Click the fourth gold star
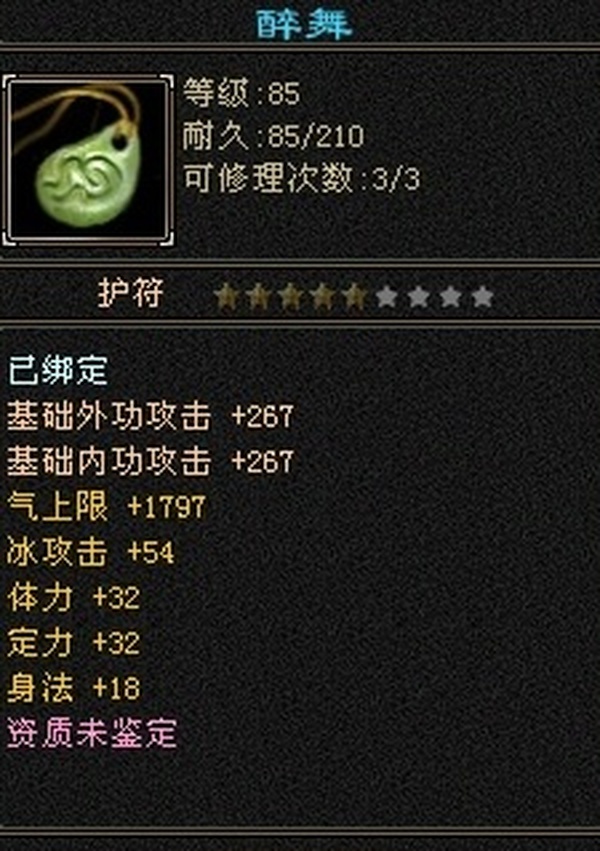Viewport: 600px width, 851px height. tap(322, 297)
